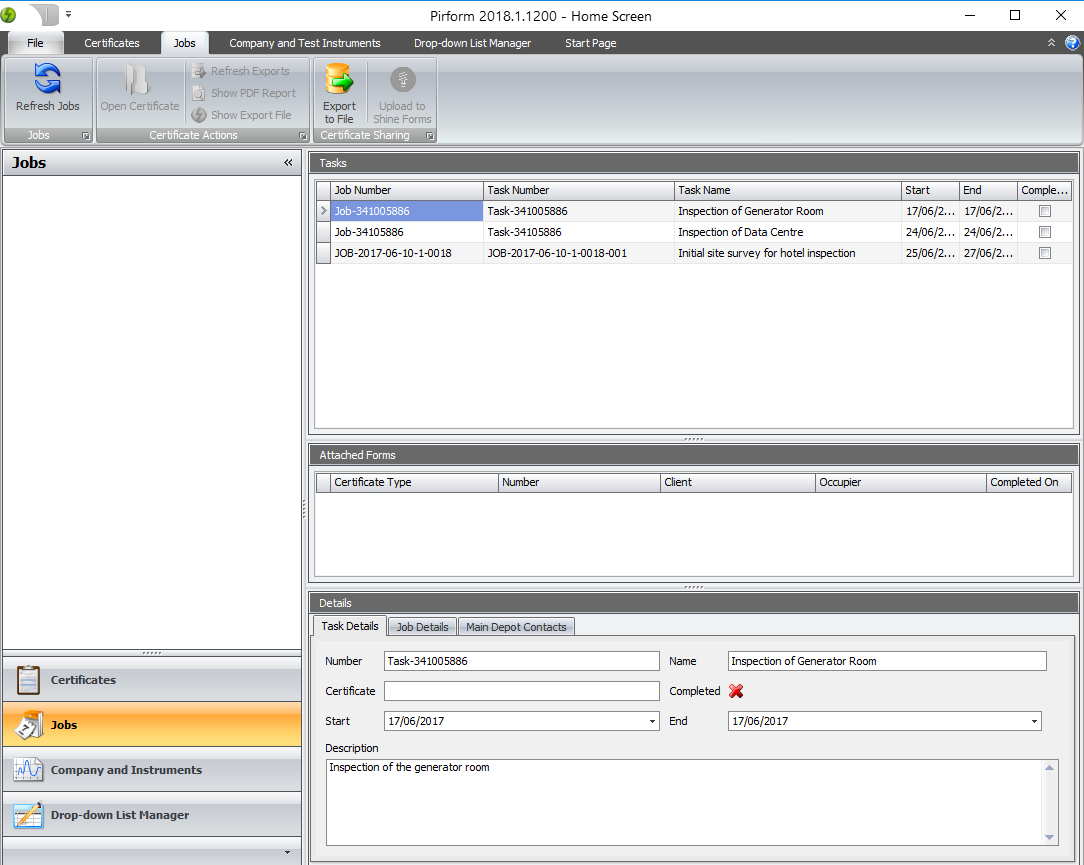The image size is (1084, 865).
Task: Tick Completed checkbox for Inspection of Data Centre
Action: [x=1045, y=232]
